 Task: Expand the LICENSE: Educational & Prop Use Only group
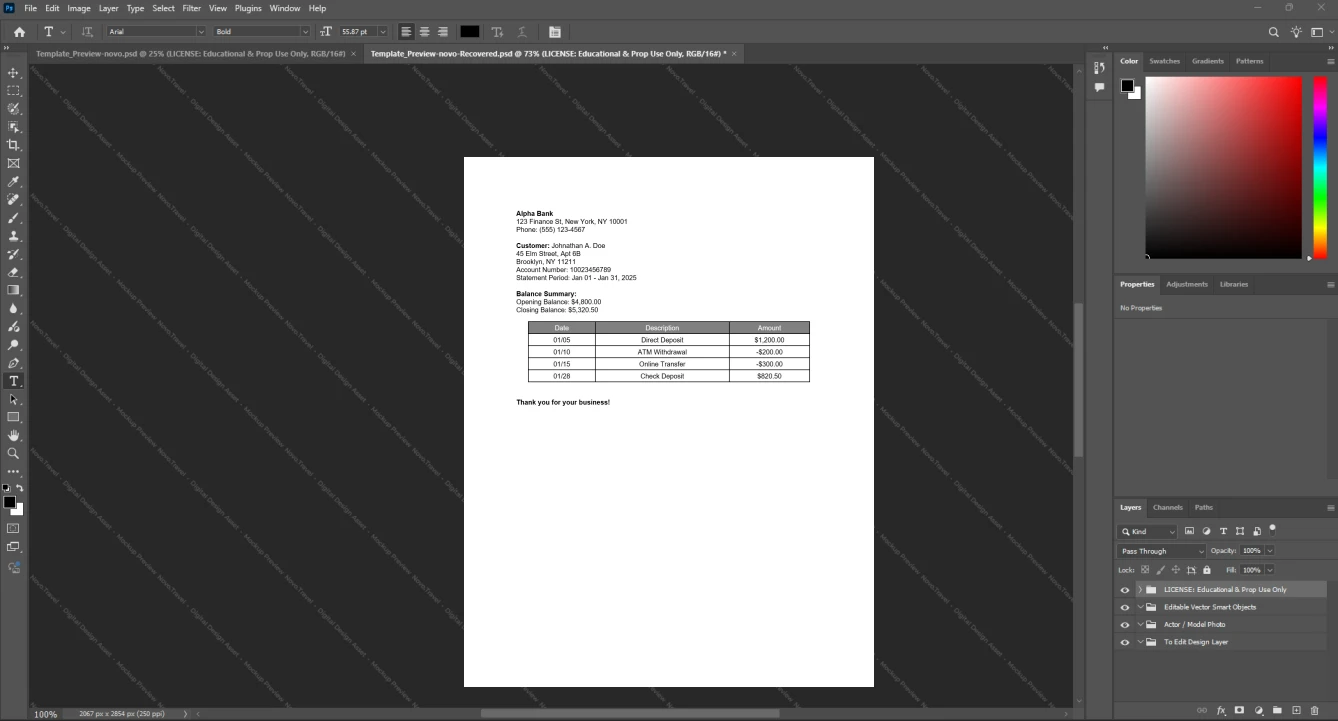click(1140, 590)
